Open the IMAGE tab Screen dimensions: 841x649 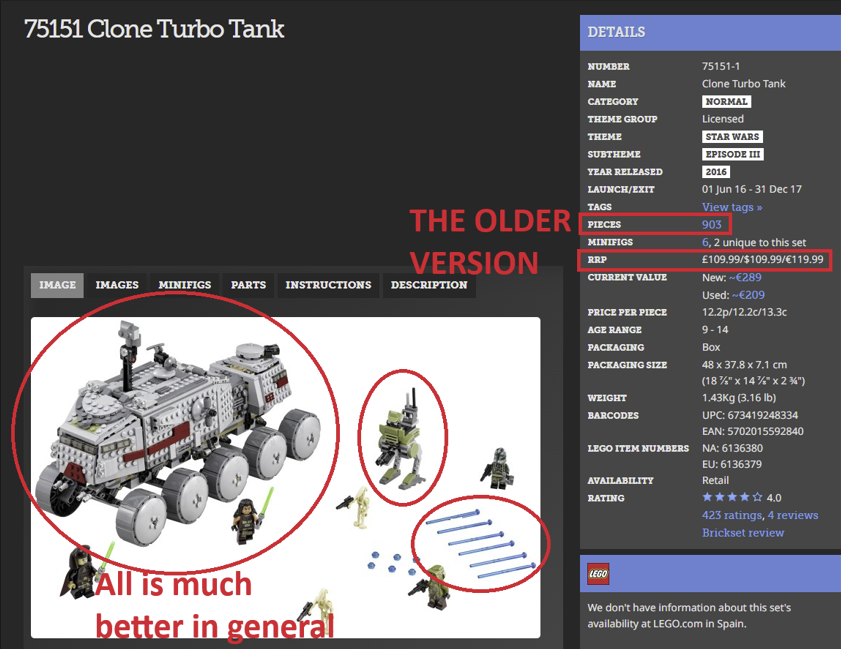(57, 285)
